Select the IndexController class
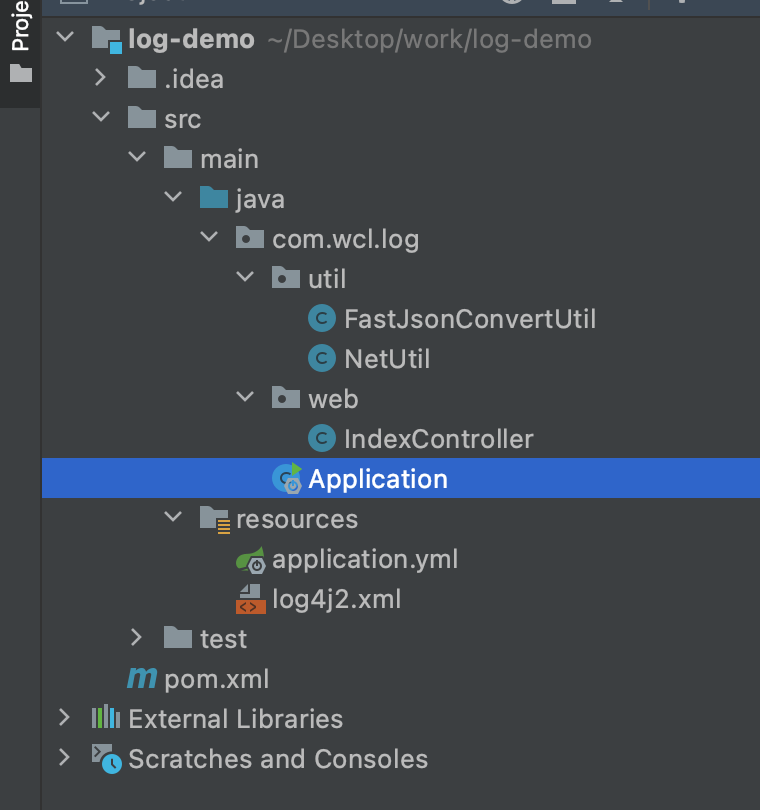Screen dimensions: 760x810 438,438
